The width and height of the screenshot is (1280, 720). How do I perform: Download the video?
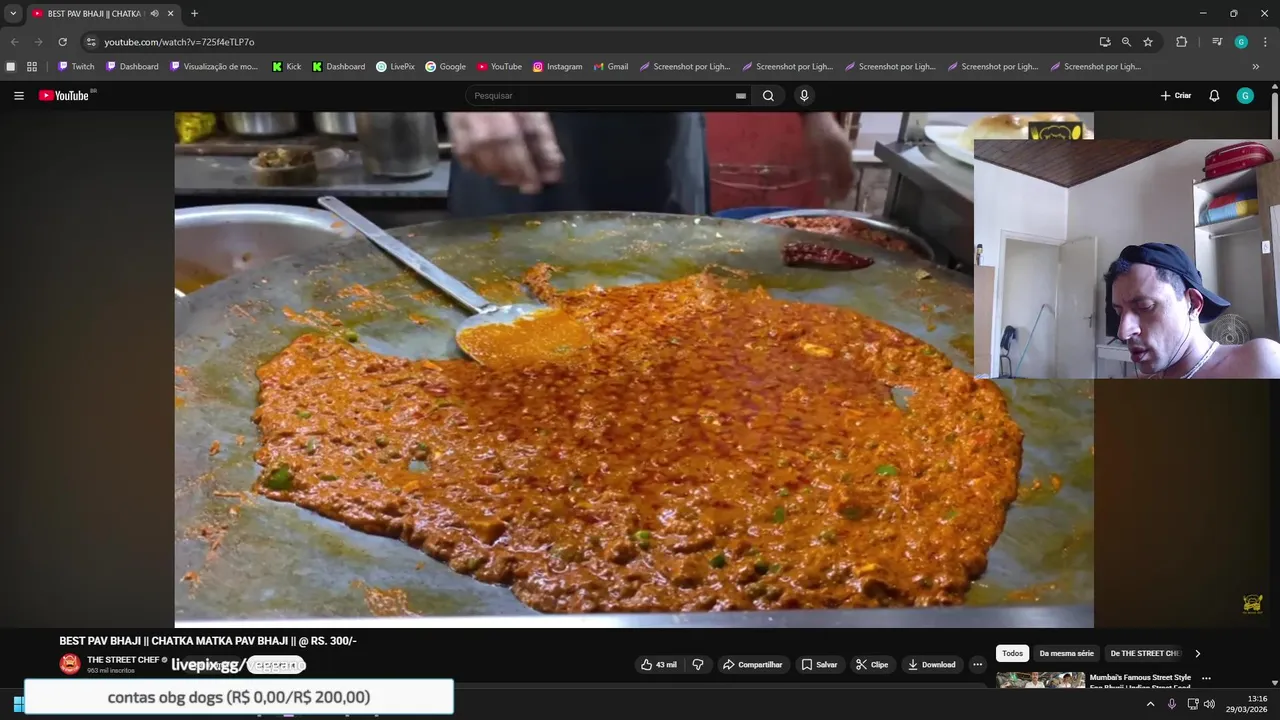pyautogui.click(x=932, y=665)
